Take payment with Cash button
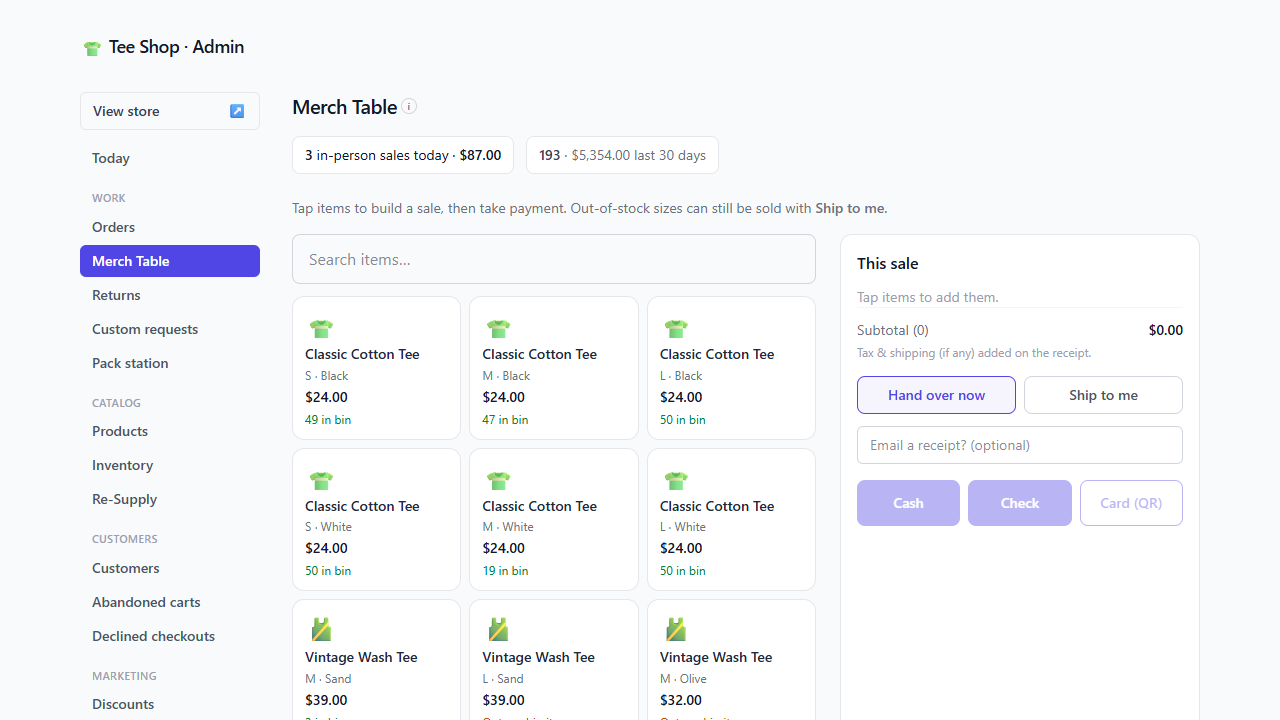Screen dimensions: 1280x720 (908, 503)
